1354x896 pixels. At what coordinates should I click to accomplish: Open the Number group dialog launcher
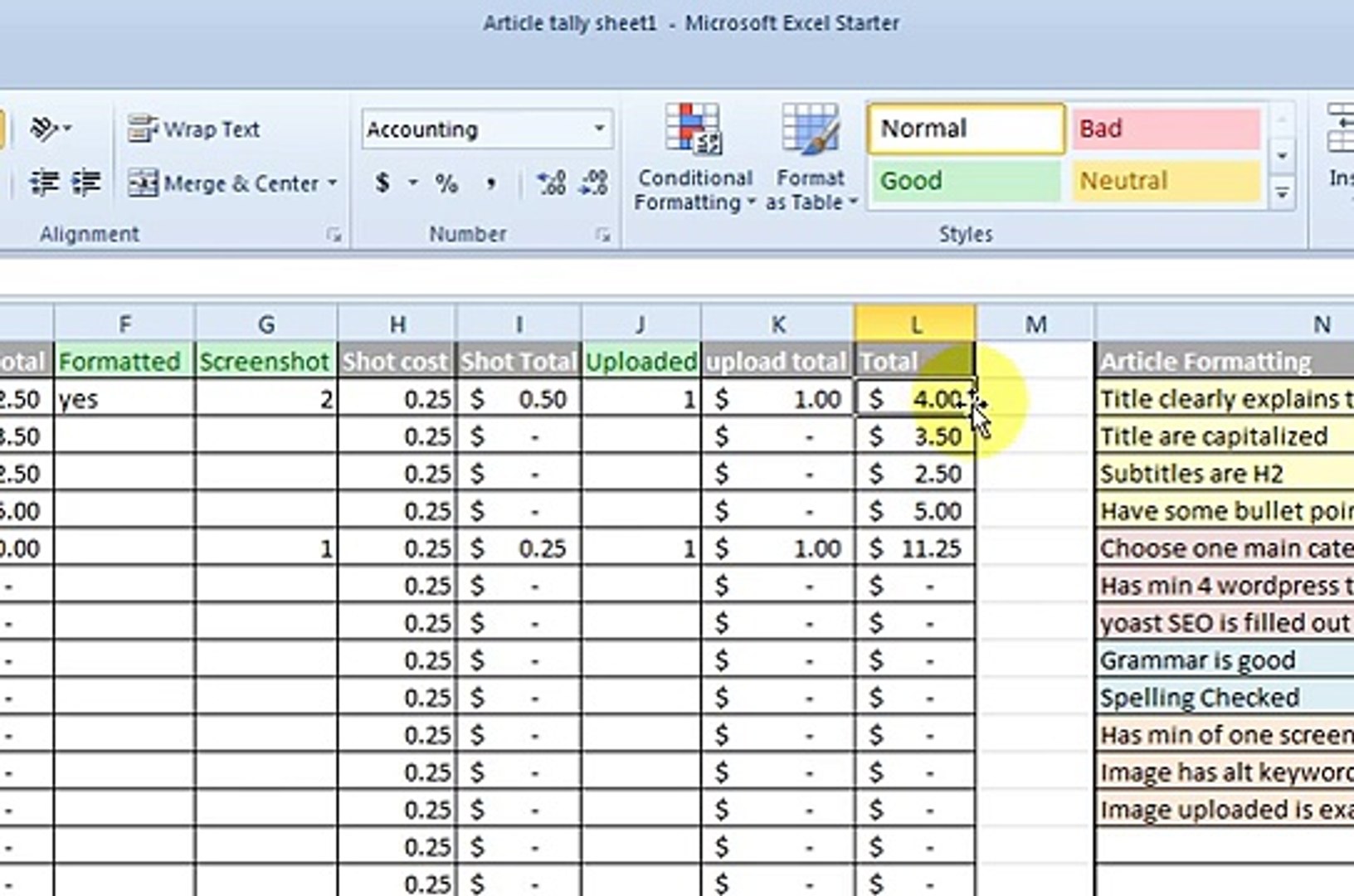603,235
